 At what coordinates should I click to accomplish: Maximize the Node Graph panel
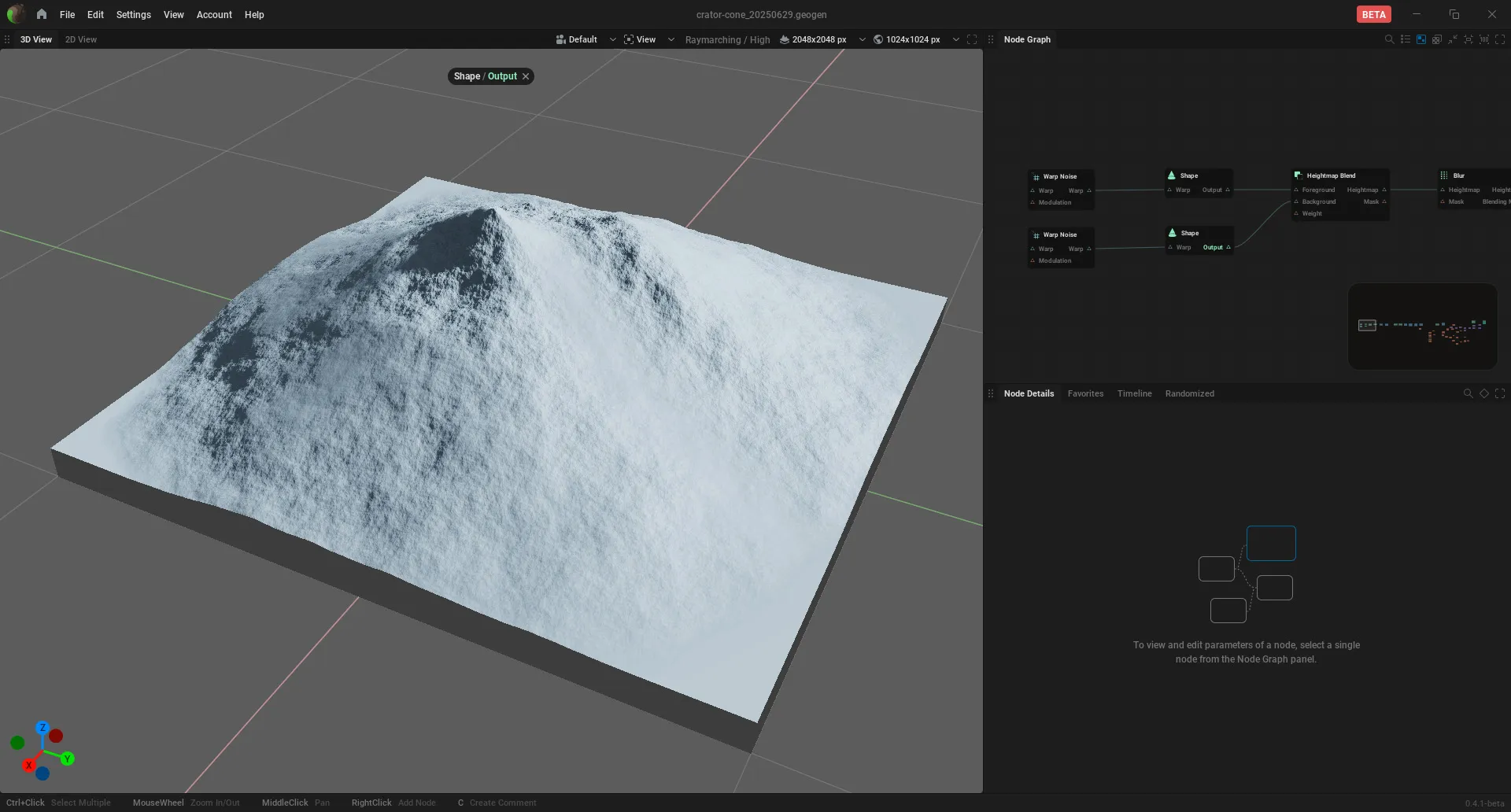1500,39
